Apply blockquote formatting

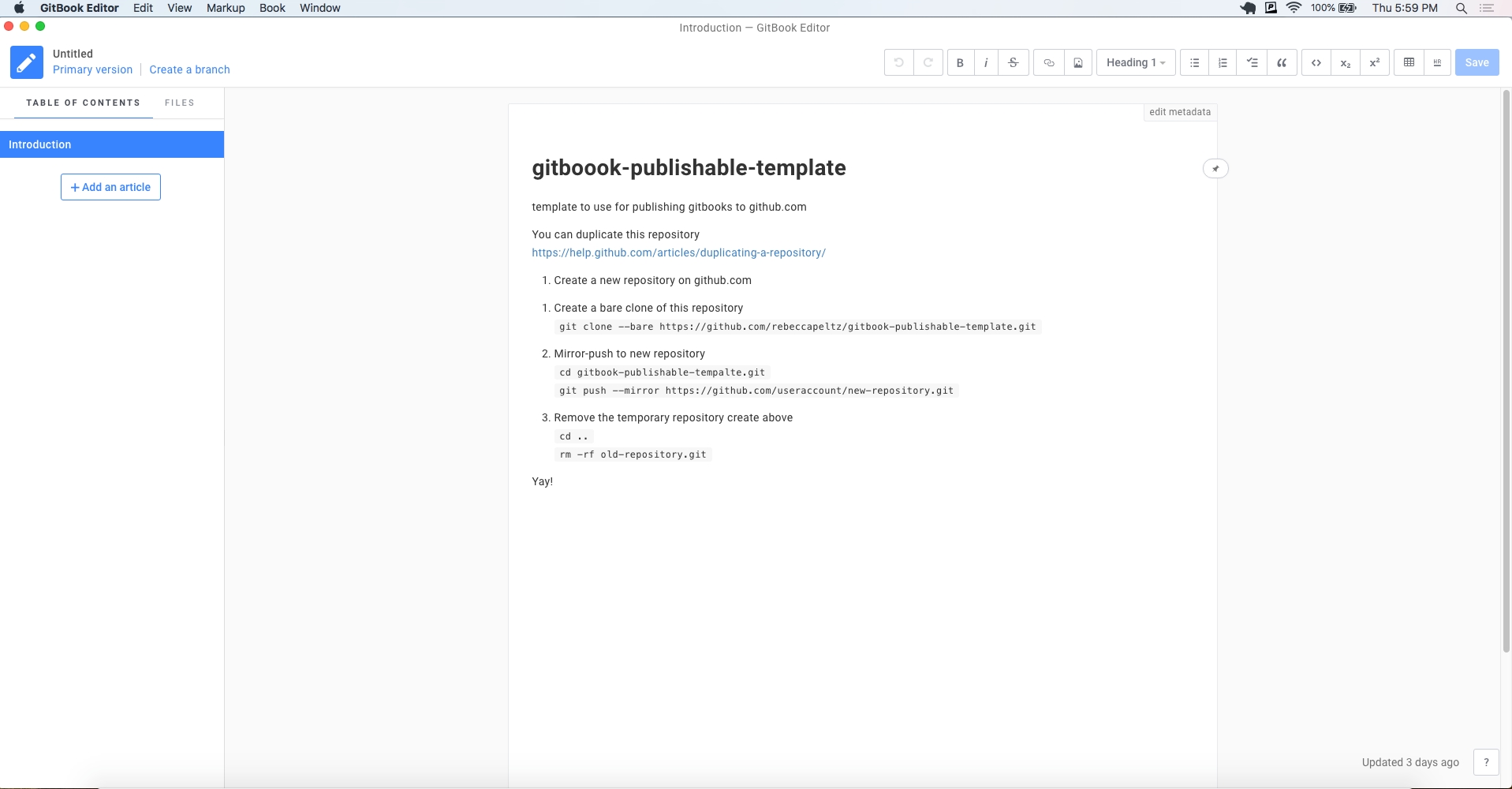[1282, 63]
